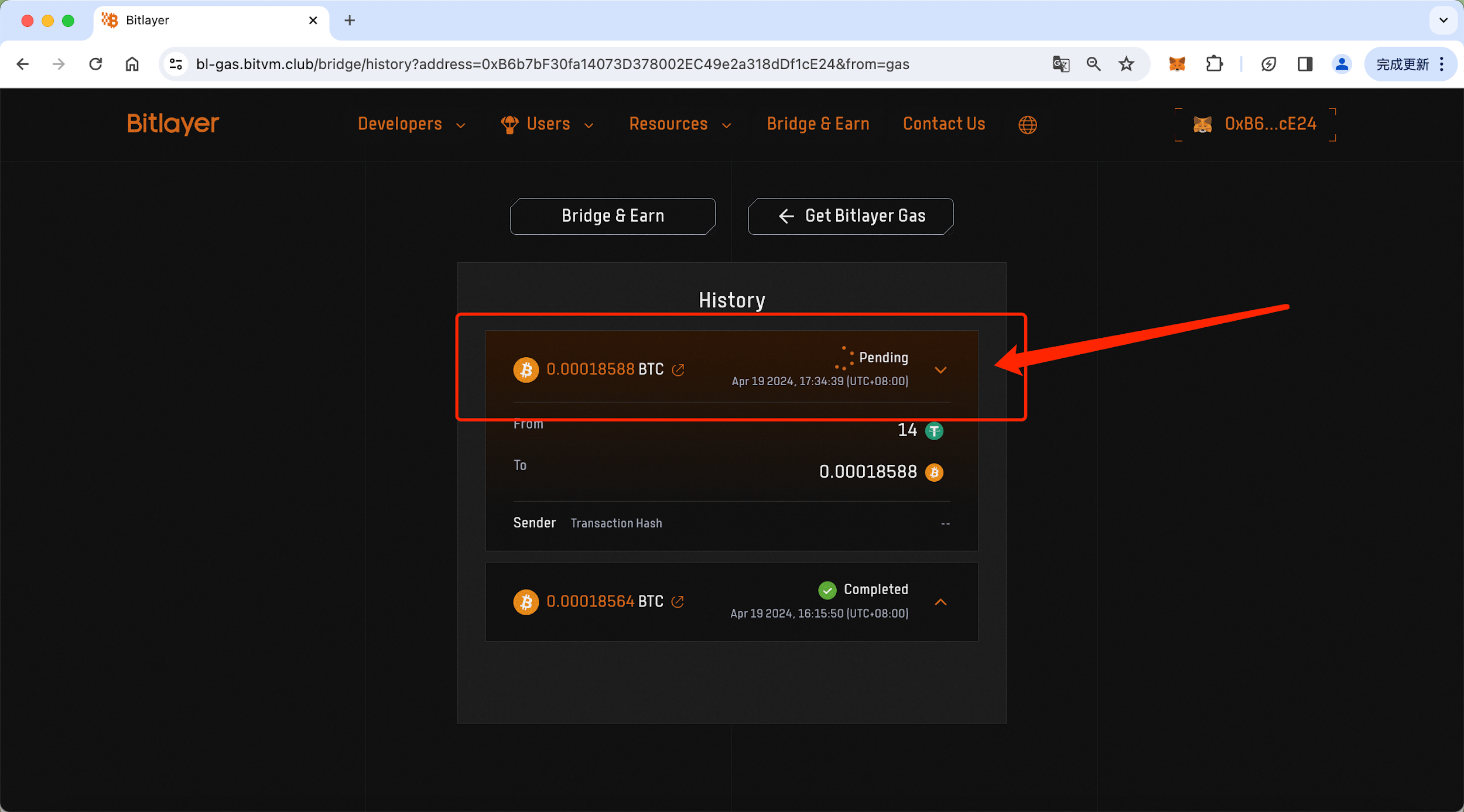Click the Get Bitlayer Gas back button
The image size is (1464, 812).
pos(850,216)
